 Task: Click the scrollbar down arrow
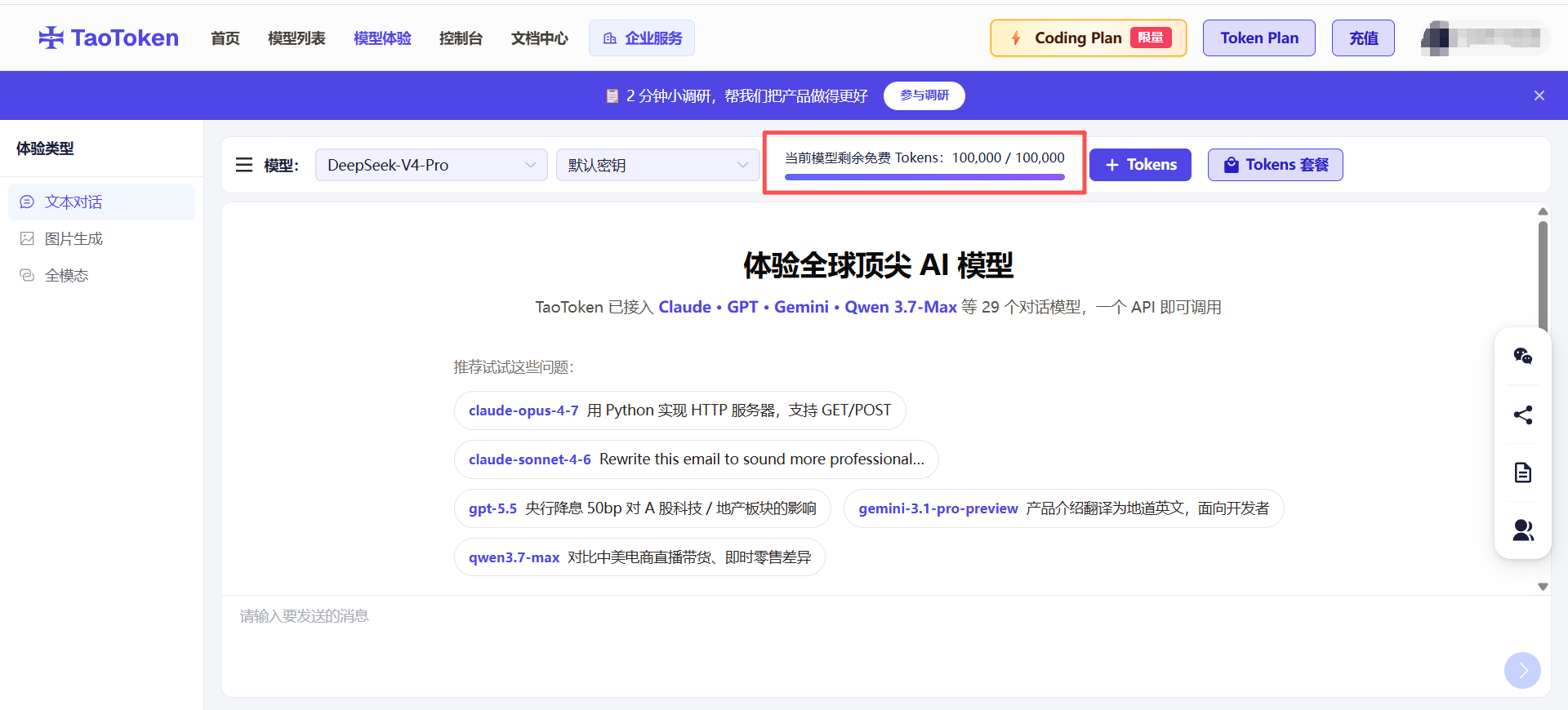[1543, 587]
